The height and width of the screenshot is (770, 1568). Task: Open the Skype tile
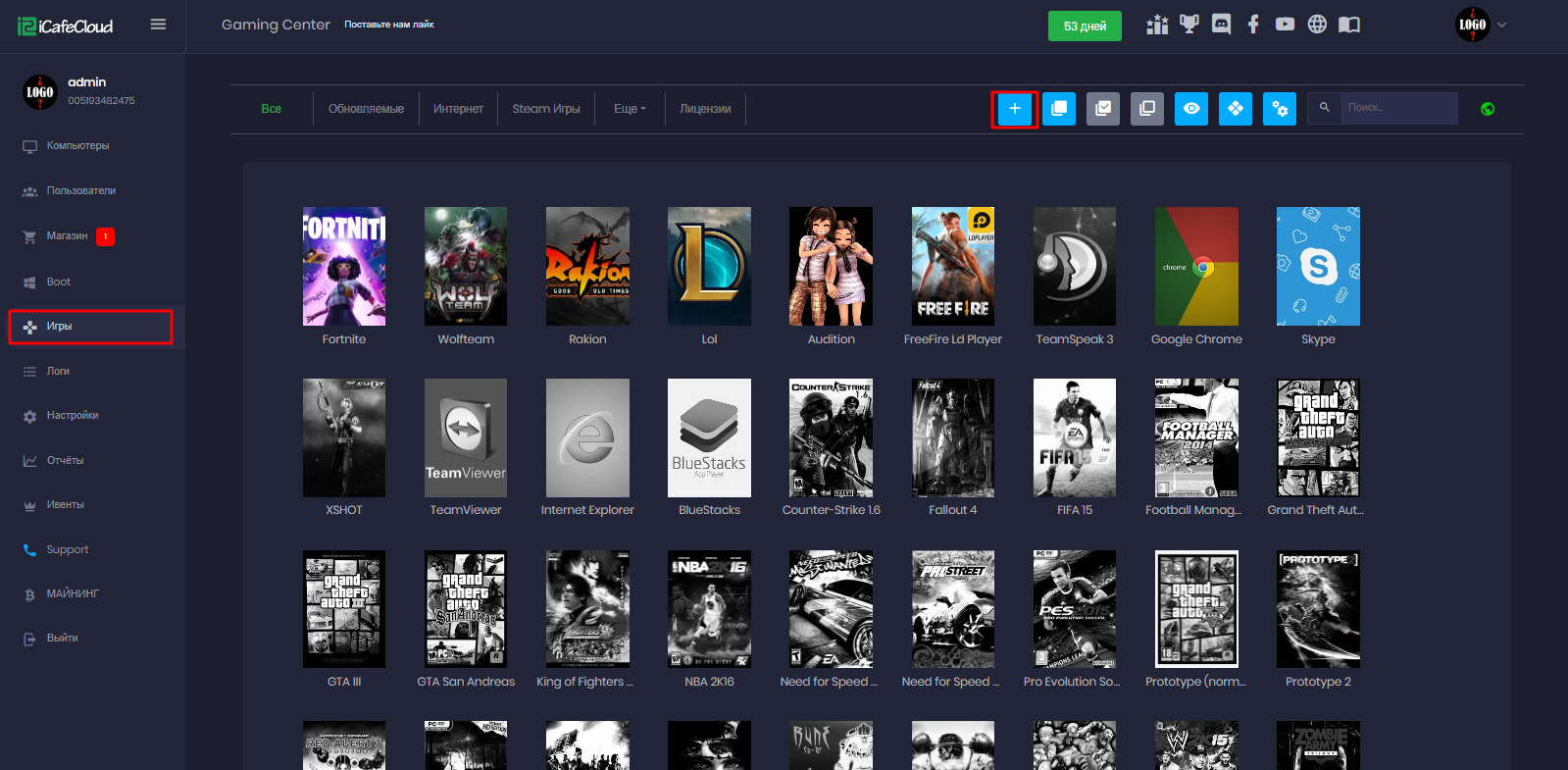[x=1318, y=266]
